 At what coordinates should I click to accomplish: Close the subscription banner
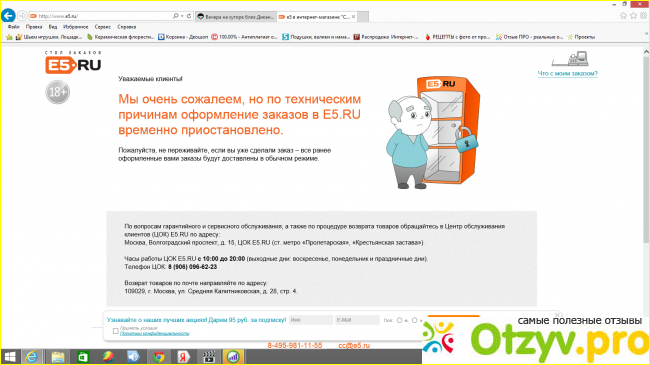[558, 315]
